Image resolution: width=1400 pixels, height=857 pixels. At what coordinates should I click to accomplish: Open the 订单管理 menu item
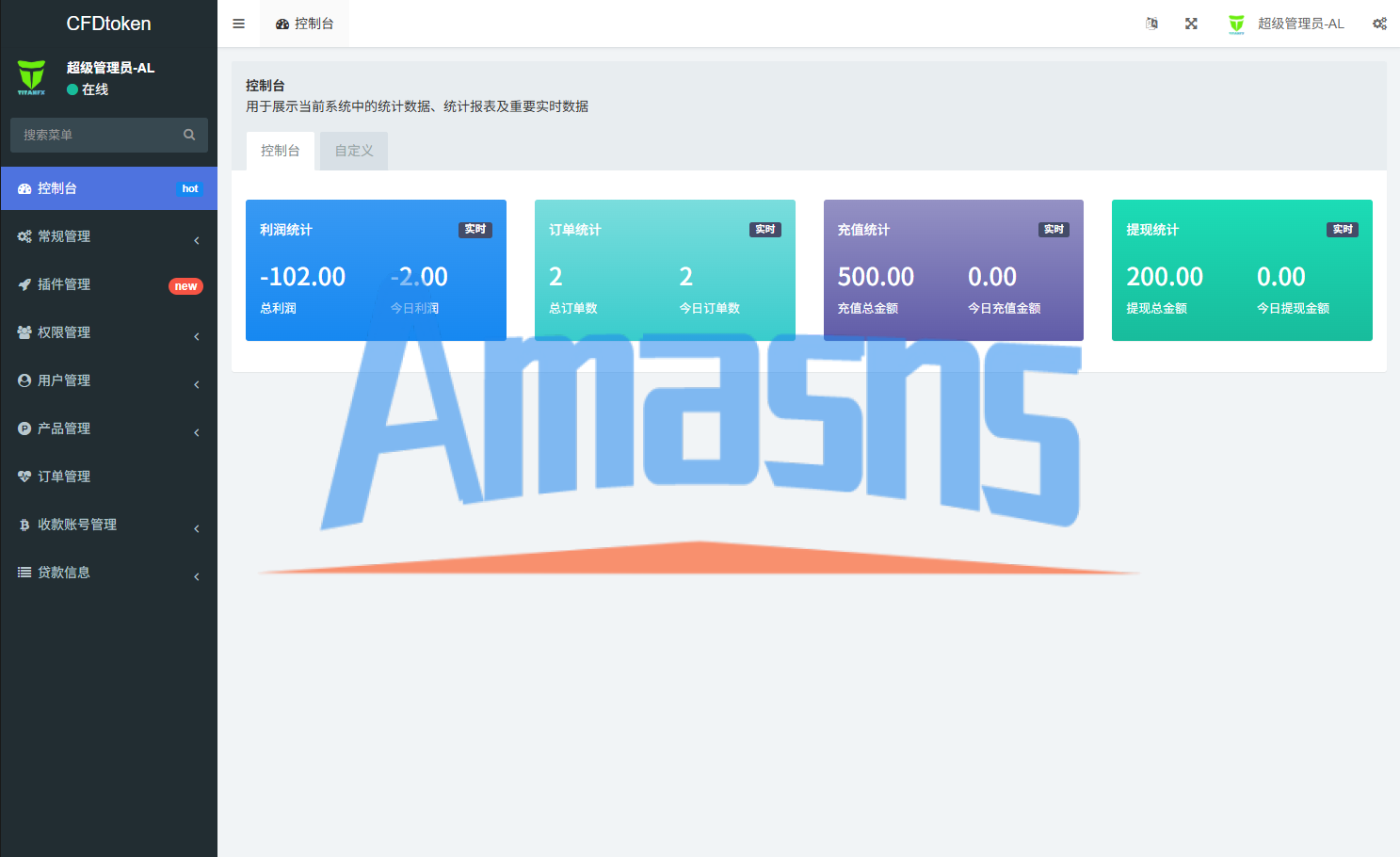109,477
